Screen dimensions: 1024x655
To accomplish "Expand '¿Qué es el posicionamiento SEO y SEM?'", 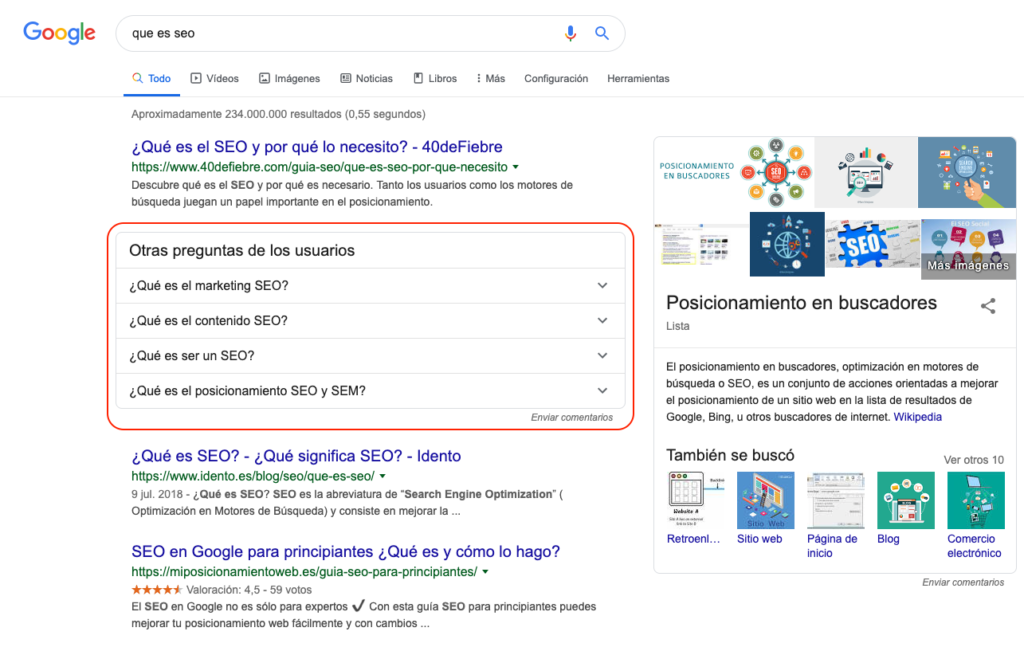I will point(370,391).
